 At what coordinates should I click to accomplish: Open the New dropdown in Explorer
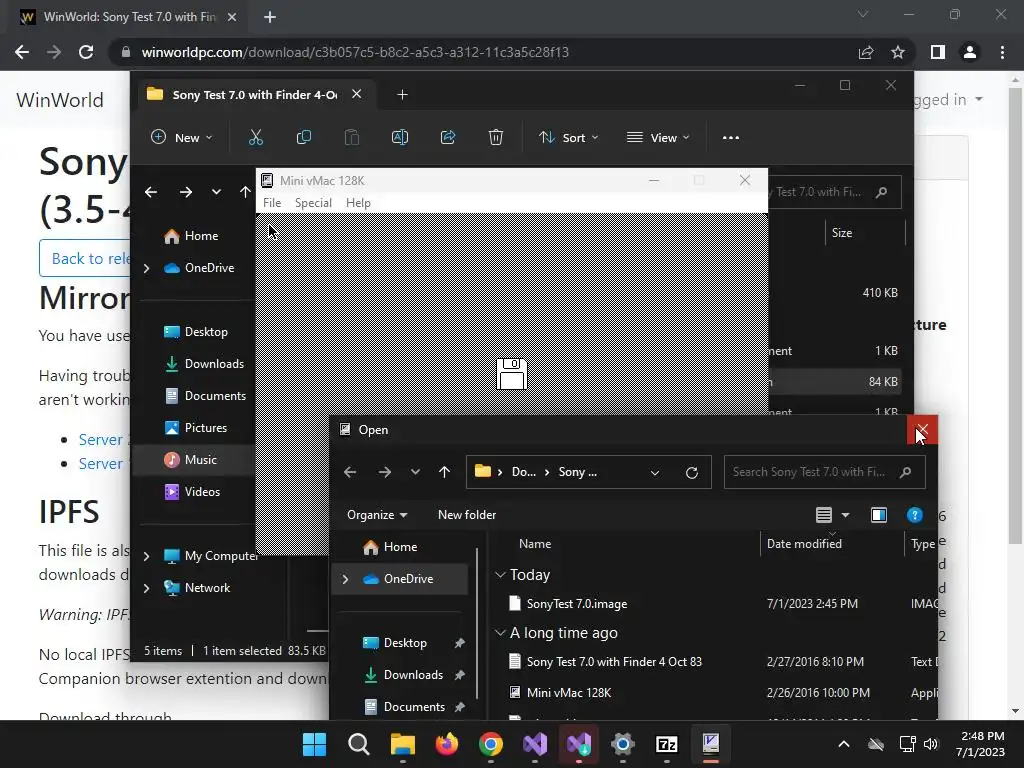click(x=182, y=138)
